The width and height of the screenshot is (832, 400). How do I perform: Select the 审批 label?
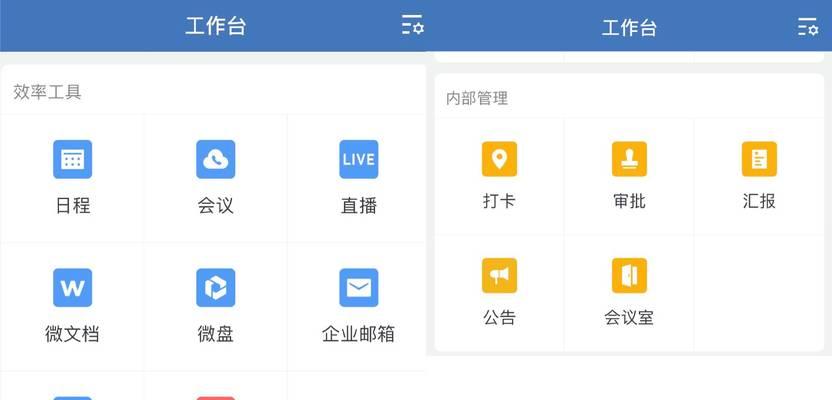(629, 202)
